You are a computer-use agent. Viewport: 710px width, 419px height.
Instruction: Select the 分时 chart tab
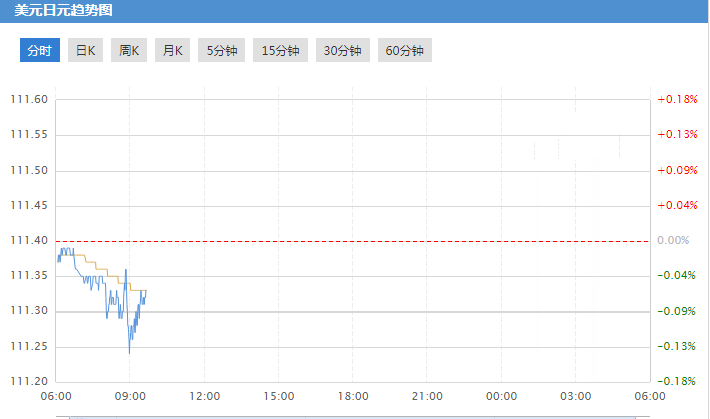[40, 50]
